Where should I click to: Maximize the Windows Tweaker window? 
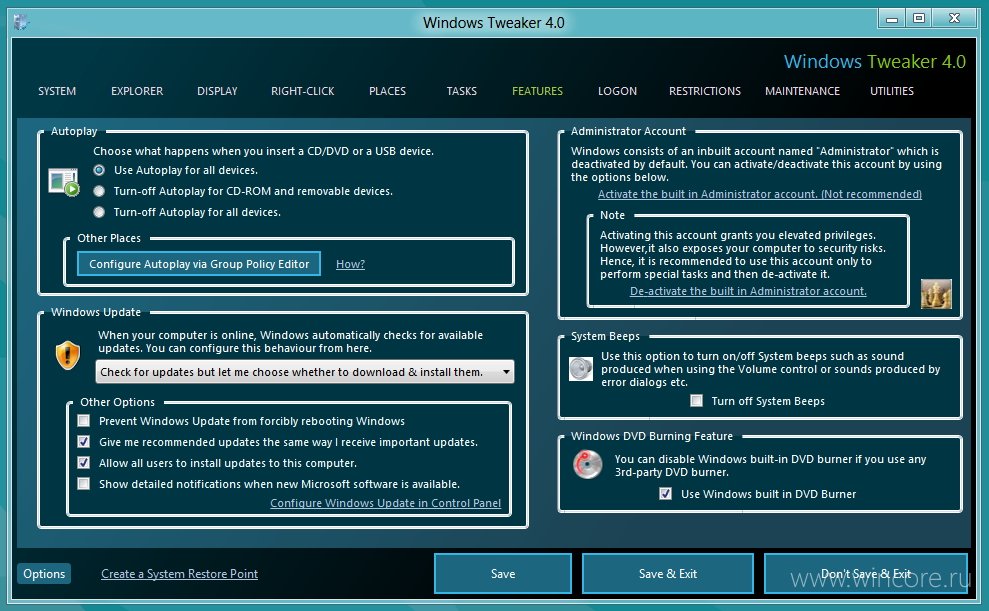[919, 18]
